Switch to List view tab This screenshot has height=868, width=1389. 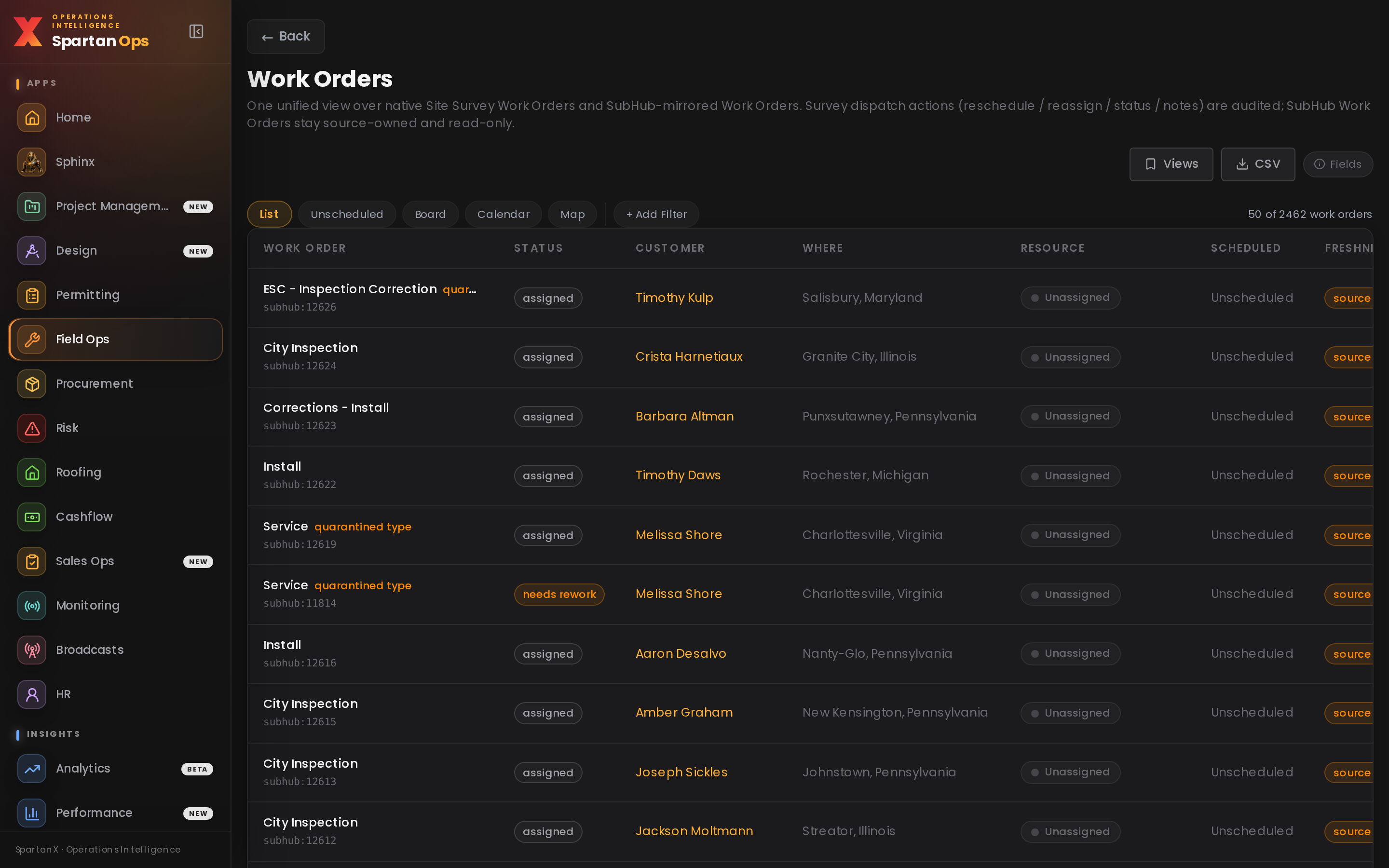point(269,214)
